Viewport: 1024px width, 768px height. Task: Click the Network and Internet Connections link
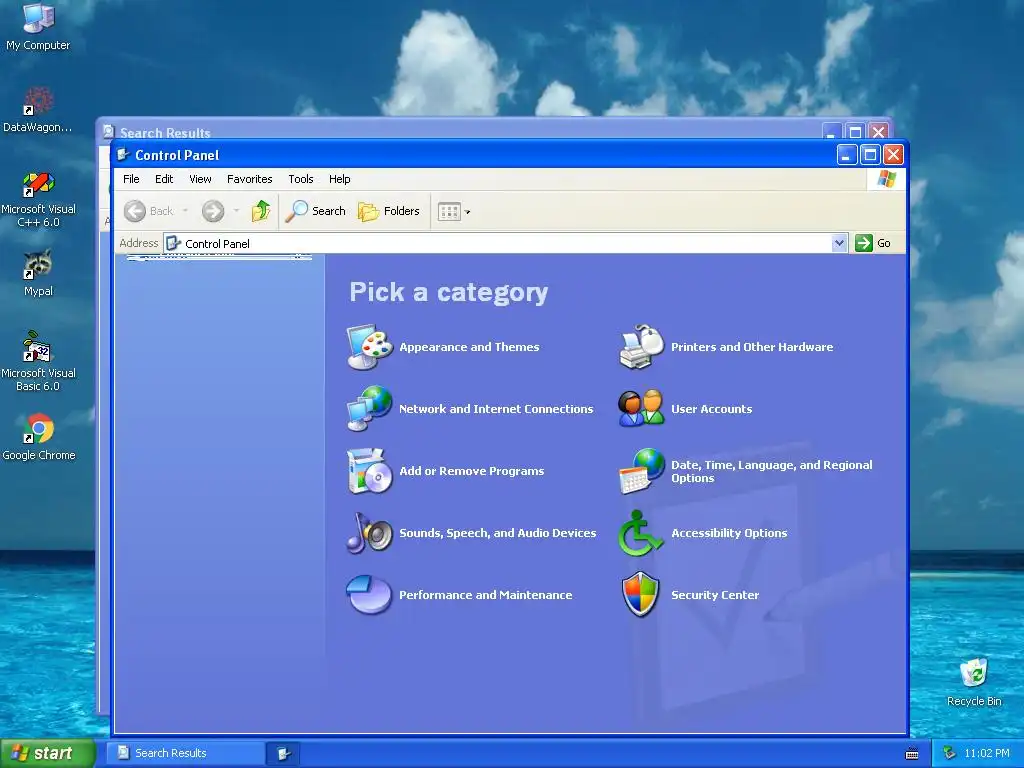pos(496,409)
